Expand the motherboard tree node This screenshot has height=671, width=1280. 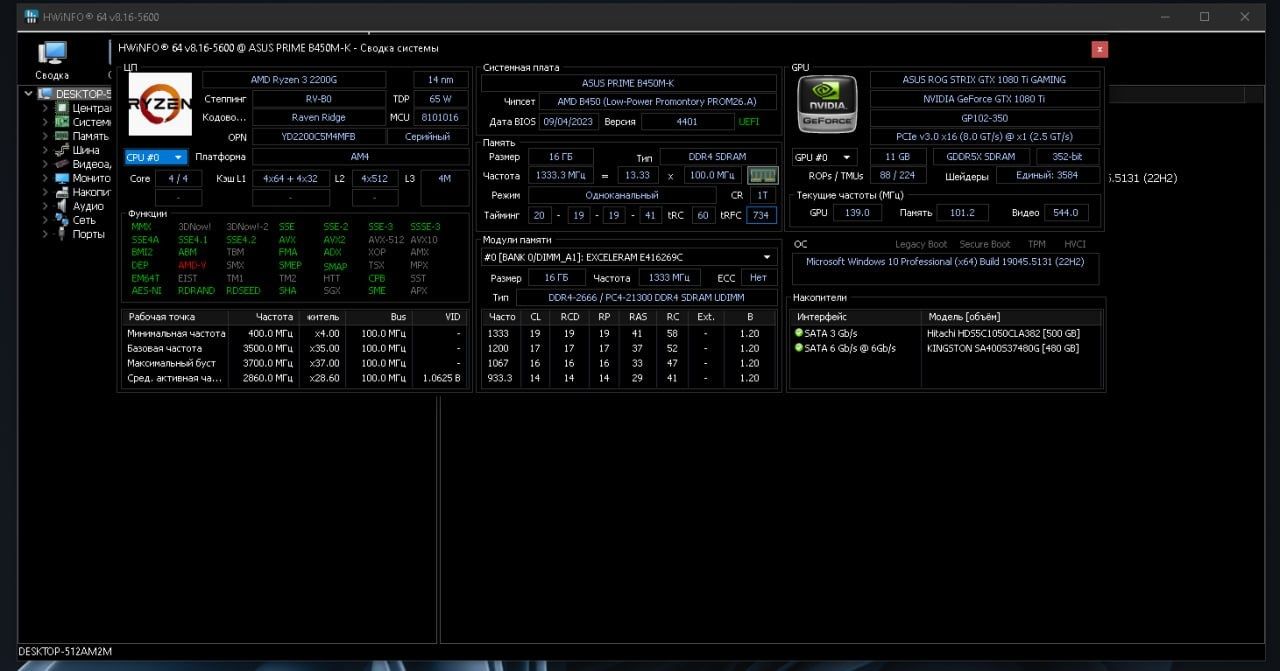(x=46, y=122)
